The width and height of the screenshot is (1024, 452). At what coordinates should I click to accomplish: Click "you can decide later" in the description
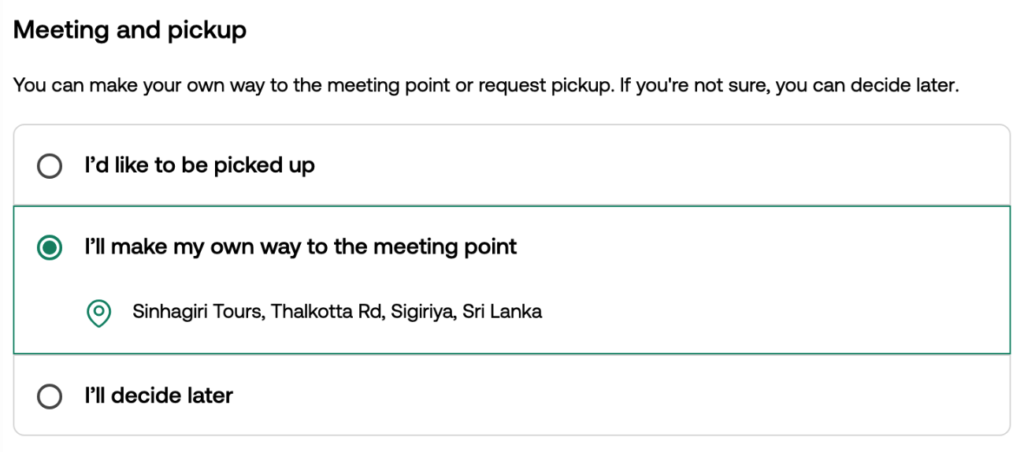[x=880, y=86]
